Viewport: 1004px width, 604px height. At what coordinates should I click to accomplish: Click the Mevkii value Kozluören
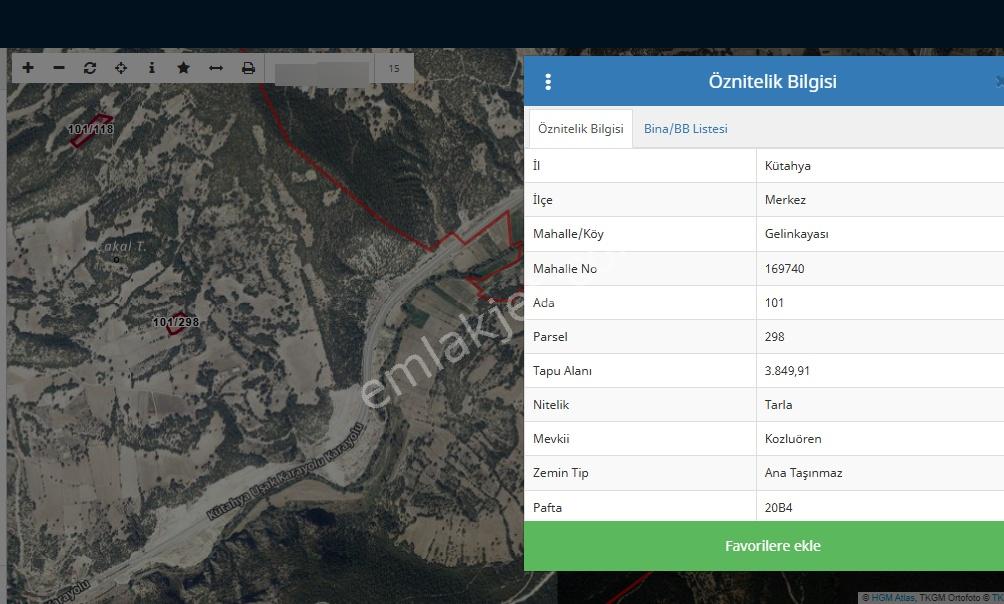pyautogui.click(x=793, y=439)
